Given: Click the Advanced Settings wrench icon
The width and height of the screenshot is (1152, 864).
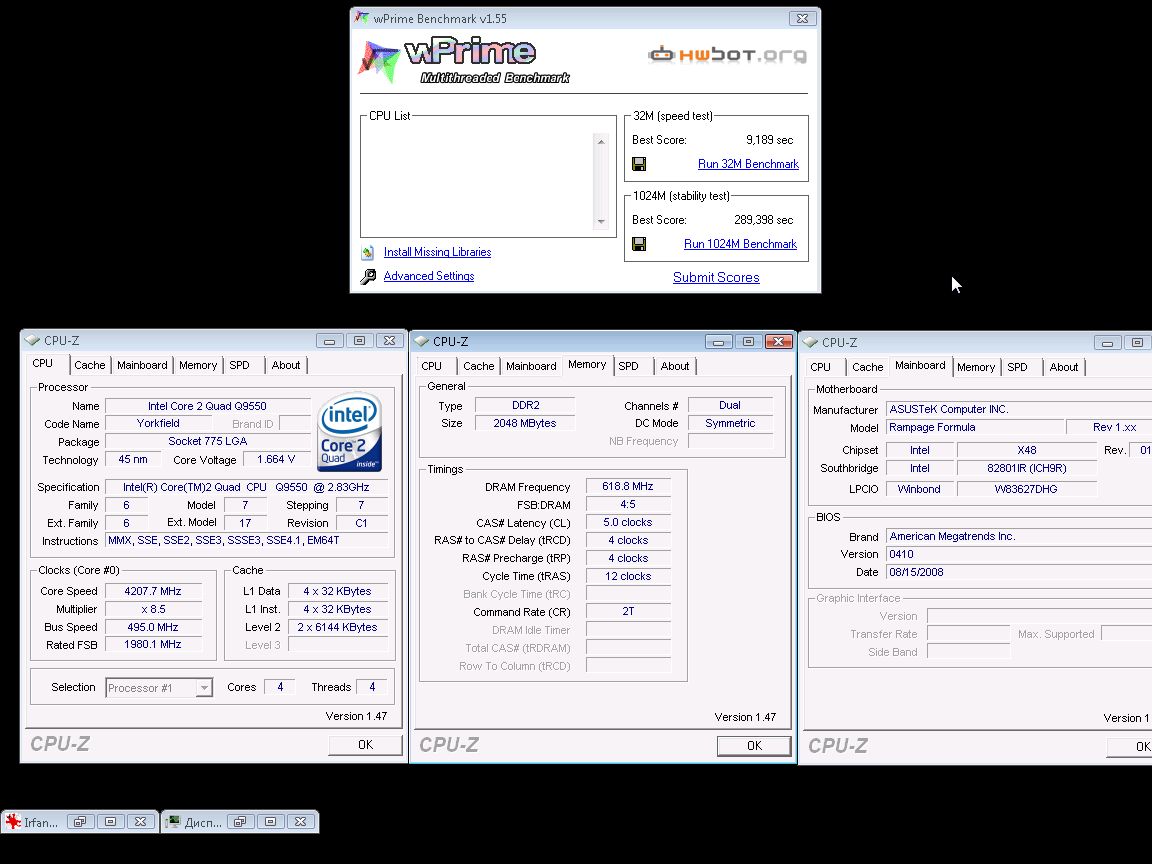Looking at the screenshot, I should (368, 276).
